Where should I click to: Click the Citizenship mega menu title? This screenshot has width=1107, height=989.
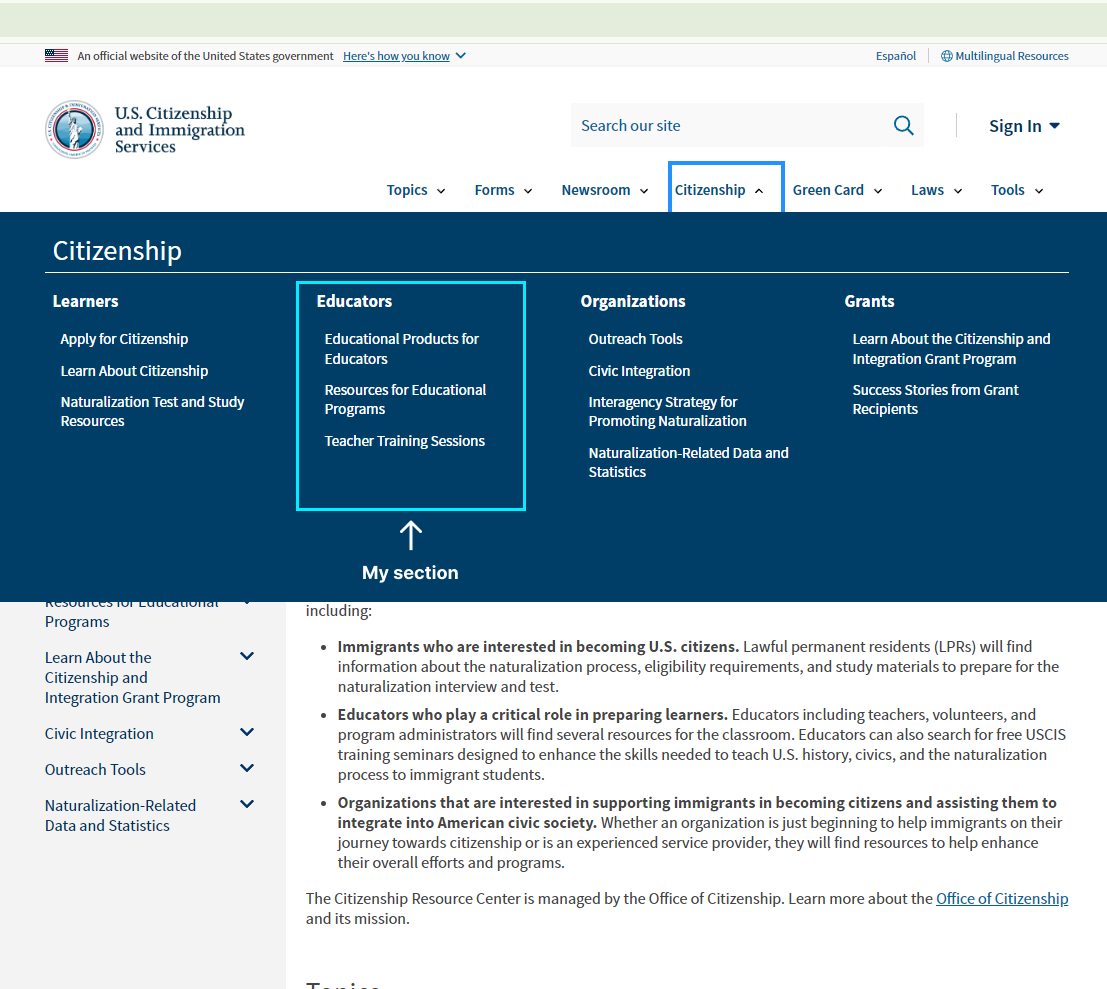click(x=117, y=251)
